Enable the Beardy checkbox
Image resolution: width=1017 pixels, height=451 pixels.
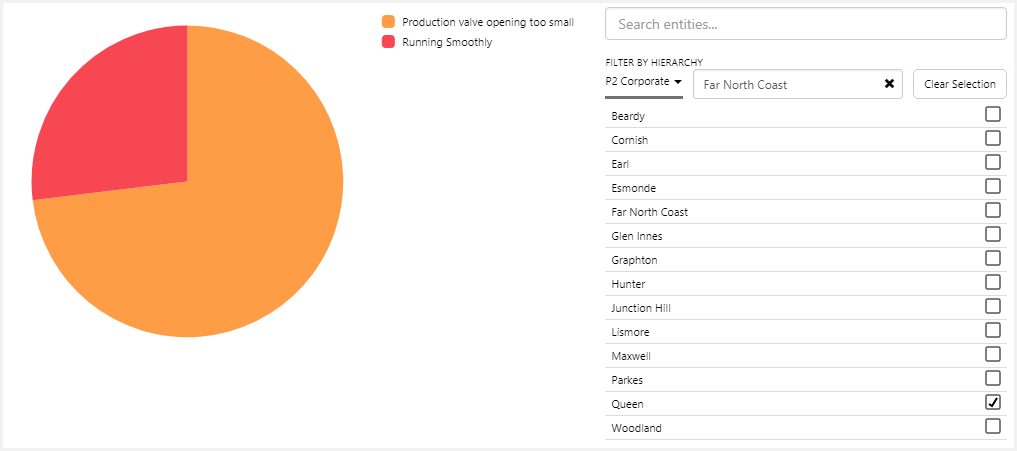(993, 114)
